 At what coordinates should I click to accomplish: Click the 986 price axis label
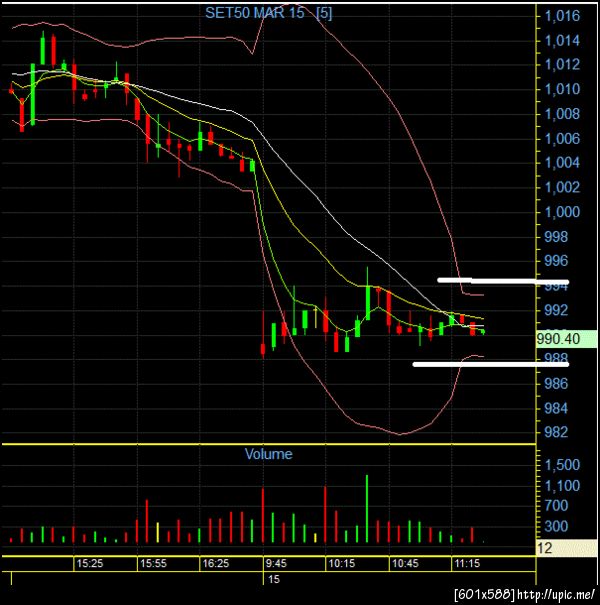556,384
